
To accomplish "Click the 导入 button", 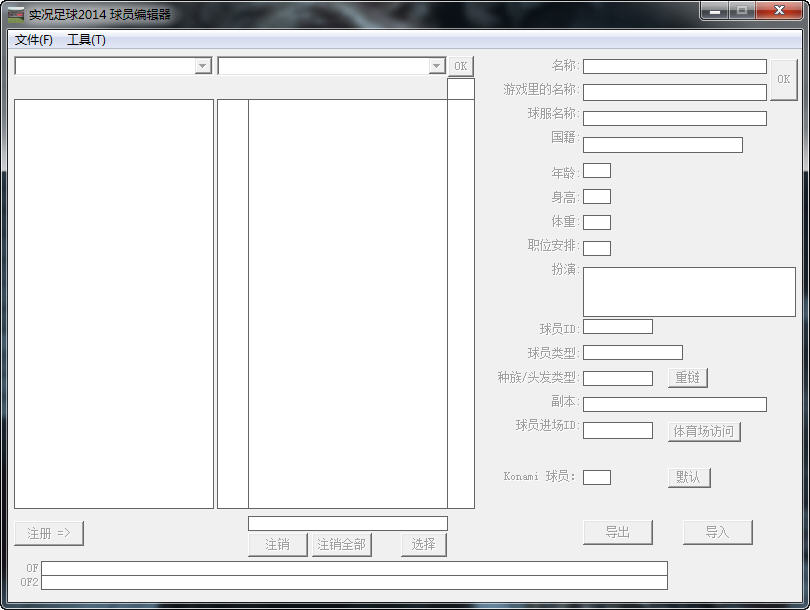I will tap(718, 532).
